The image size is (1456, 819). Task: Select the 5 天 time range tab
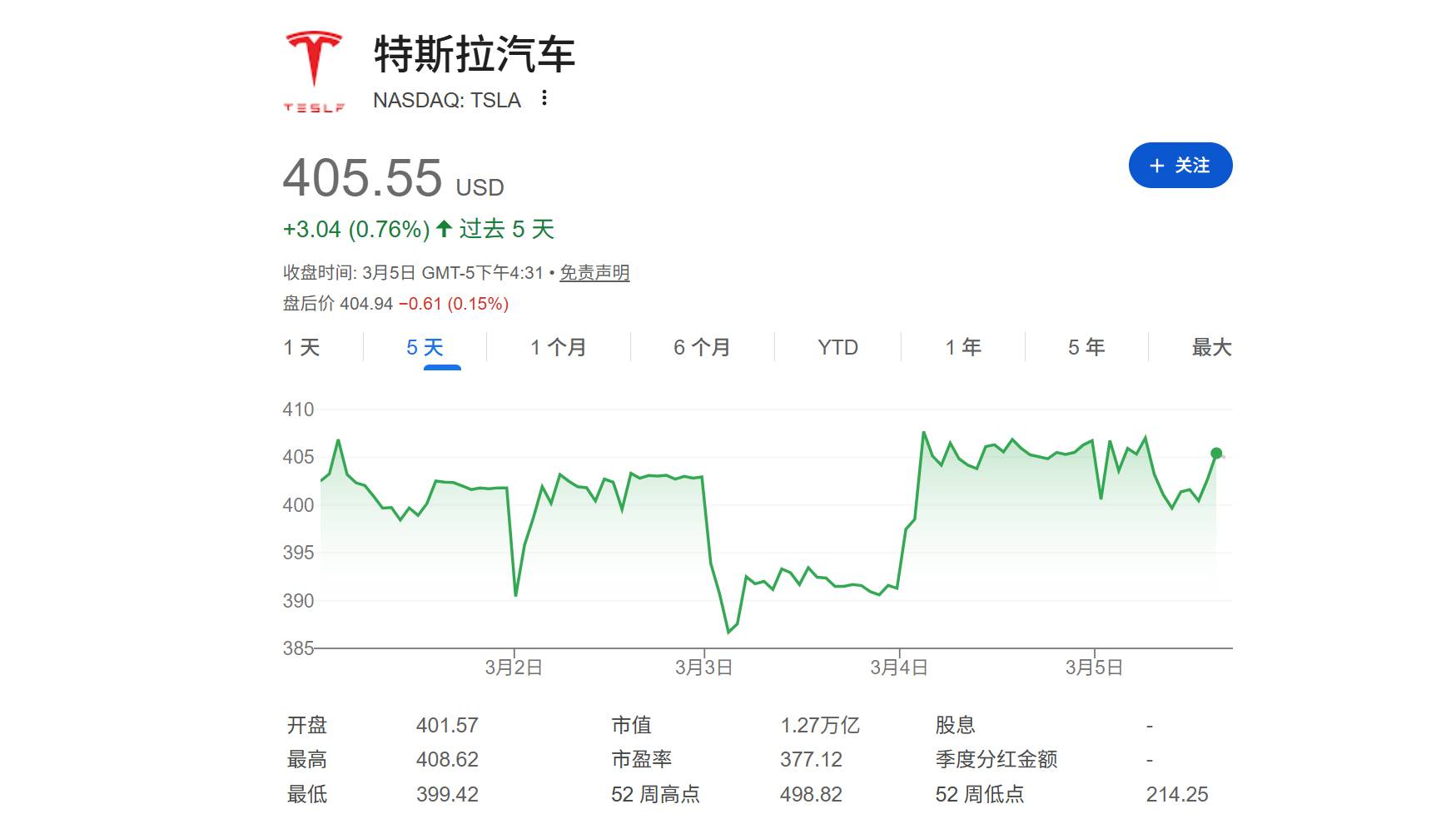(425, 347)
